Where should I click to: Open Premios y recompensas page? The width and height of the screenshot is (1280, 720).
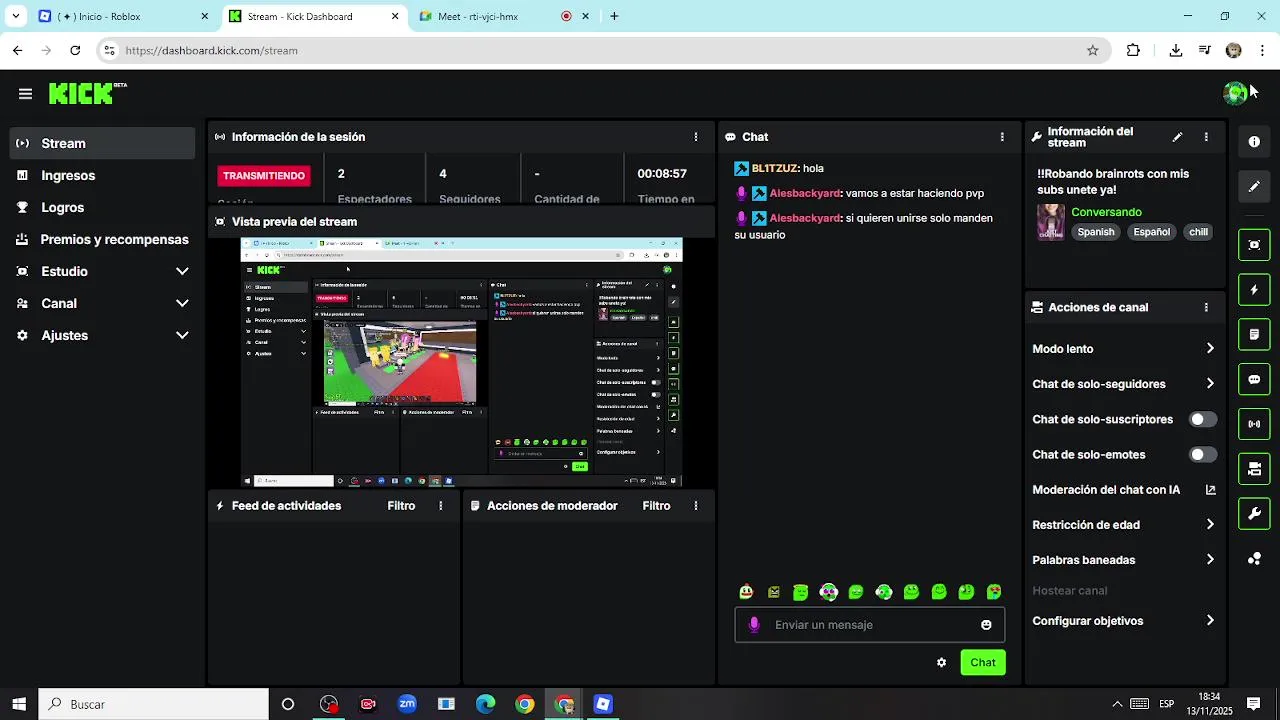tap(103, 240)
